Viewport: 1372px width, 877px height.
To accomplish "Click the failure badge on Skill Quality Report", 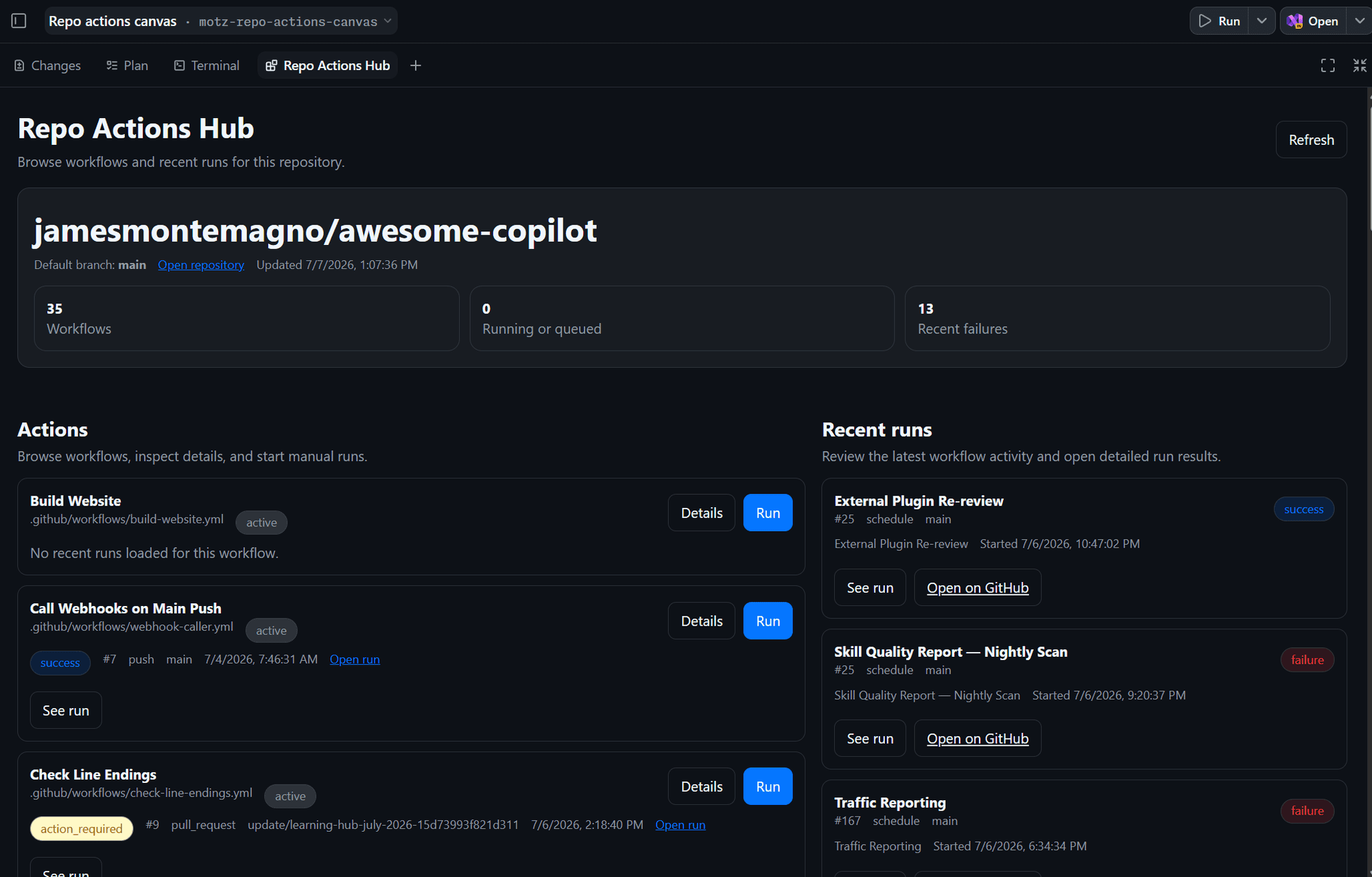I will pyautogui.click(x=1307, y=660).
